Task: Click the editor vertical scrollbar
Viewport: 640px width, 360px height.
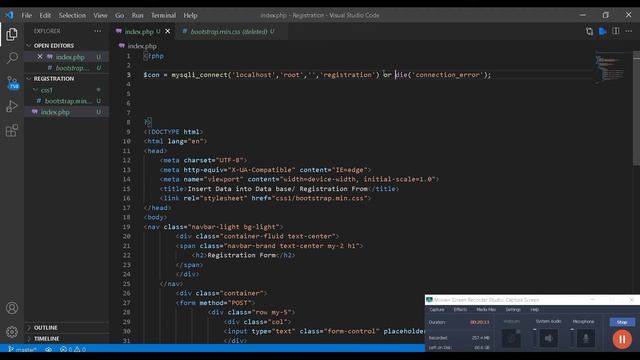Action: [x=636, y=108]
